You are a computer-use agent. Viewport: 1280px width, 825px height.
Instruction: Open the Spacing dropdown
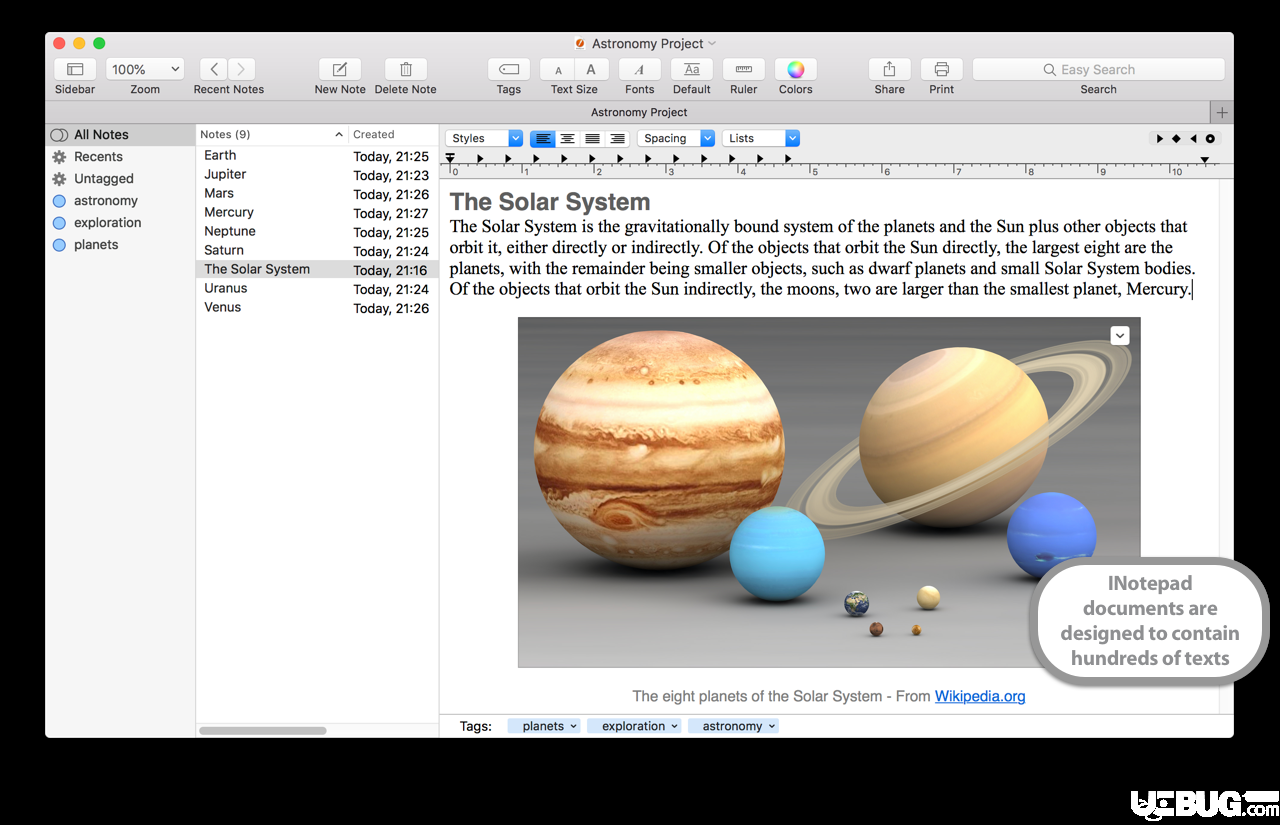(x=676, y=138)
